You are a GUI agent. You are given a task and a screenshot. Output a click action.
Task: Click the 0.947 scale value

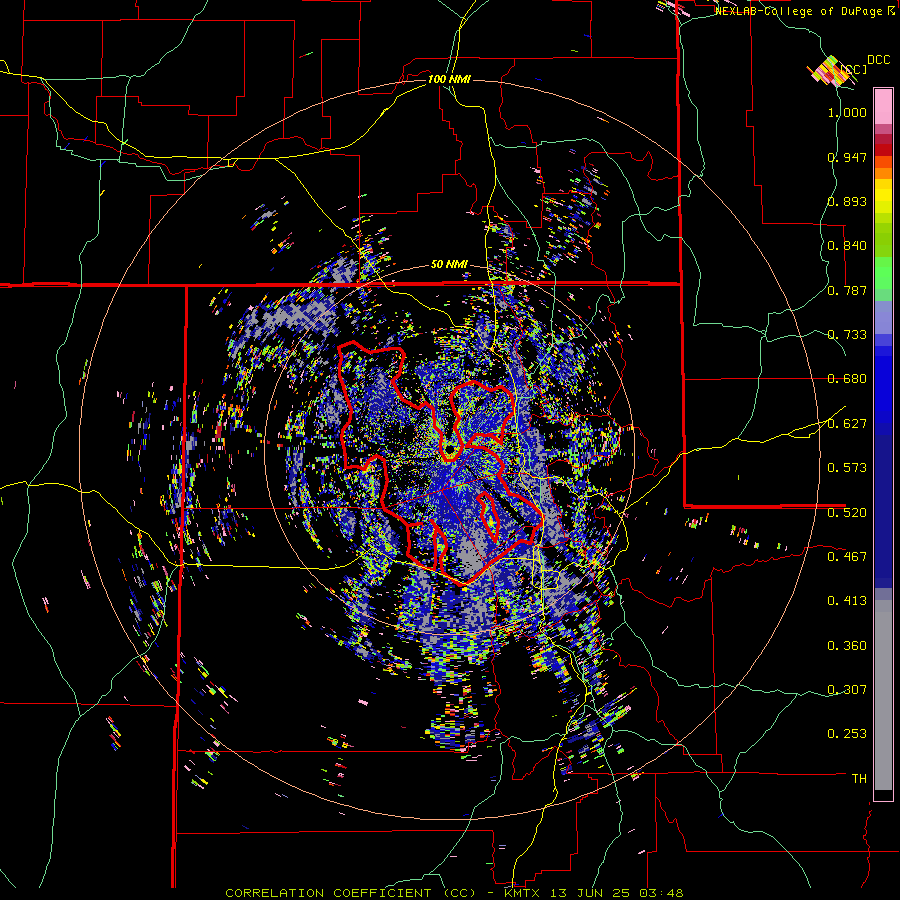(x=847, y=157)
